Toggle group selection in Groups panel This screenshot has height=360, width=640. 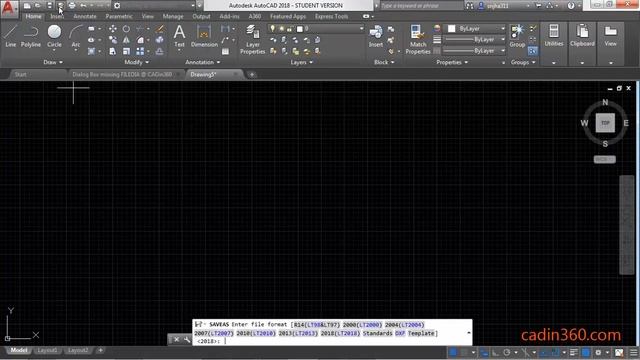pyautogui.click(x=532, y=51)
